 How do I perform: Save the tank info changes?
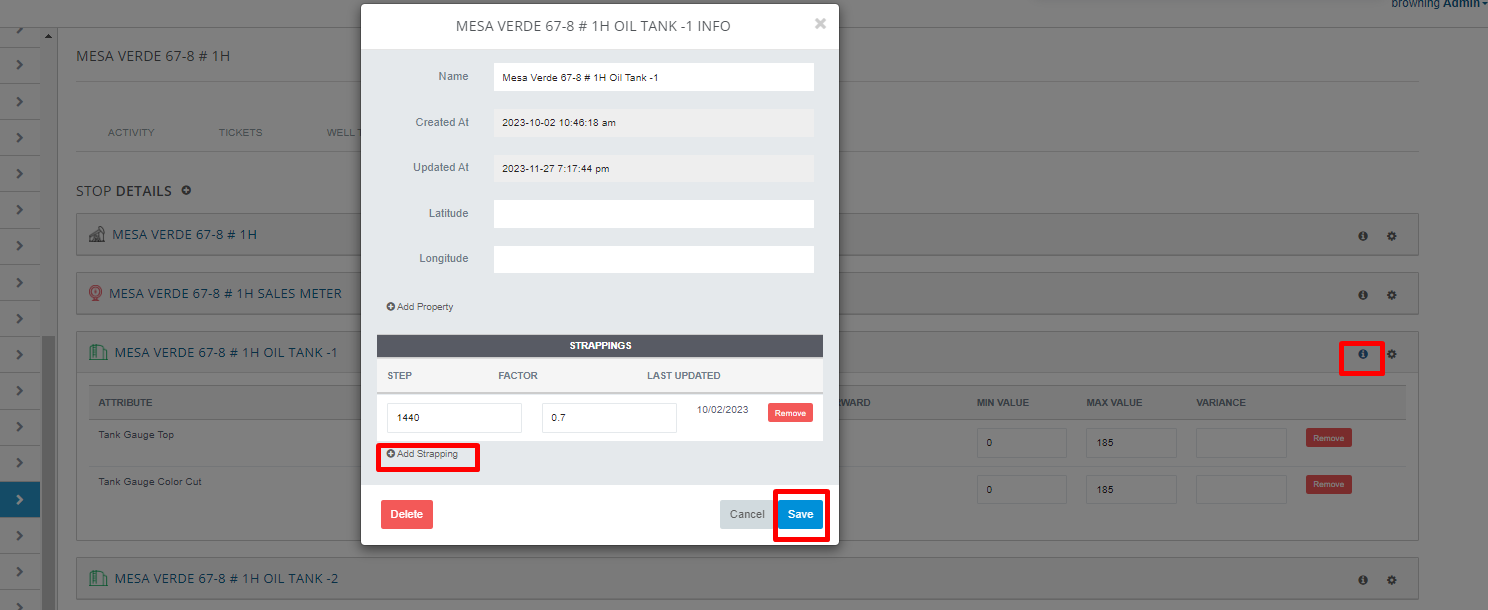(800, 514)
